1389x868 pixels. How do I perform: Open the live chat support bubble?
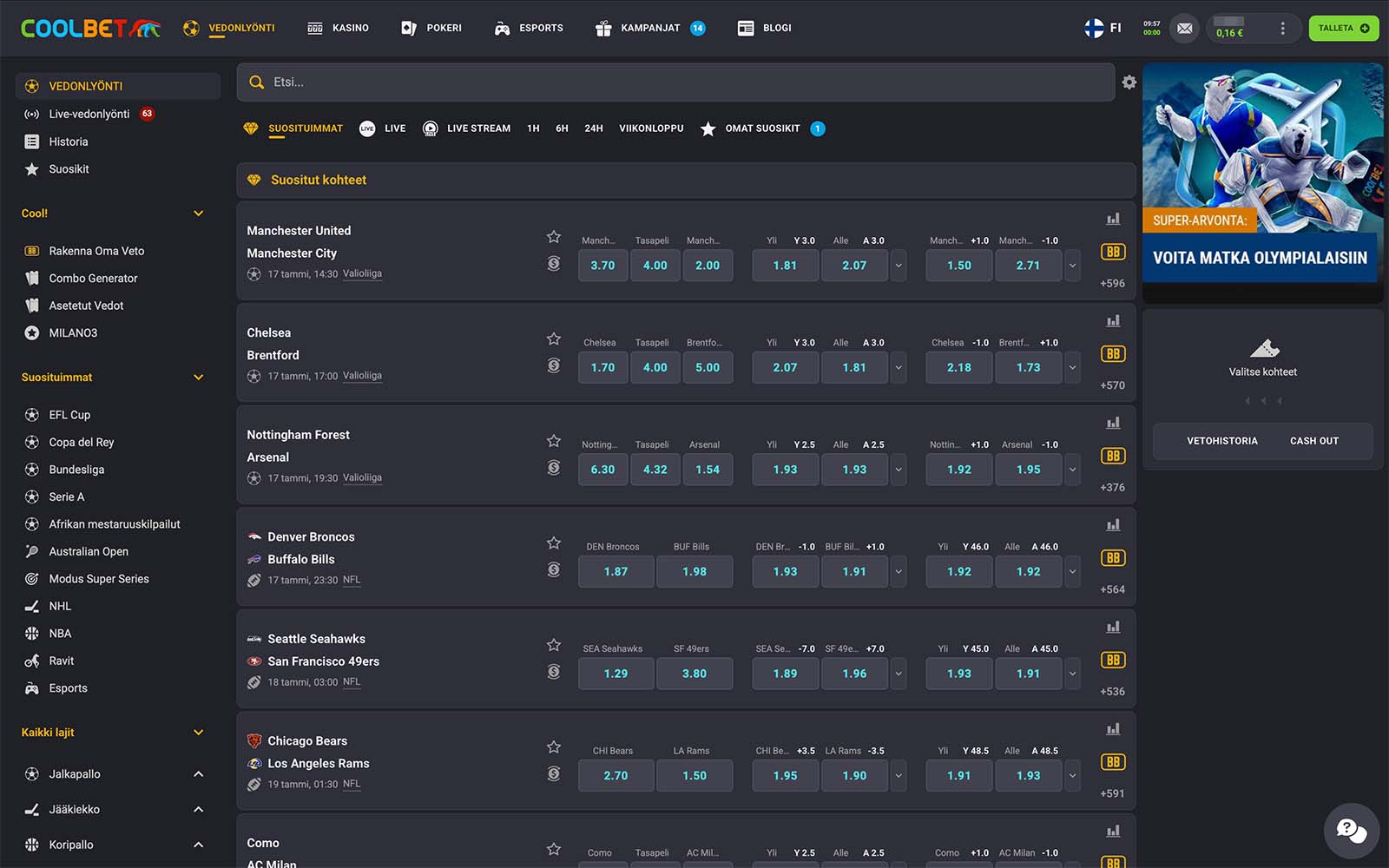pos(1351,831)
